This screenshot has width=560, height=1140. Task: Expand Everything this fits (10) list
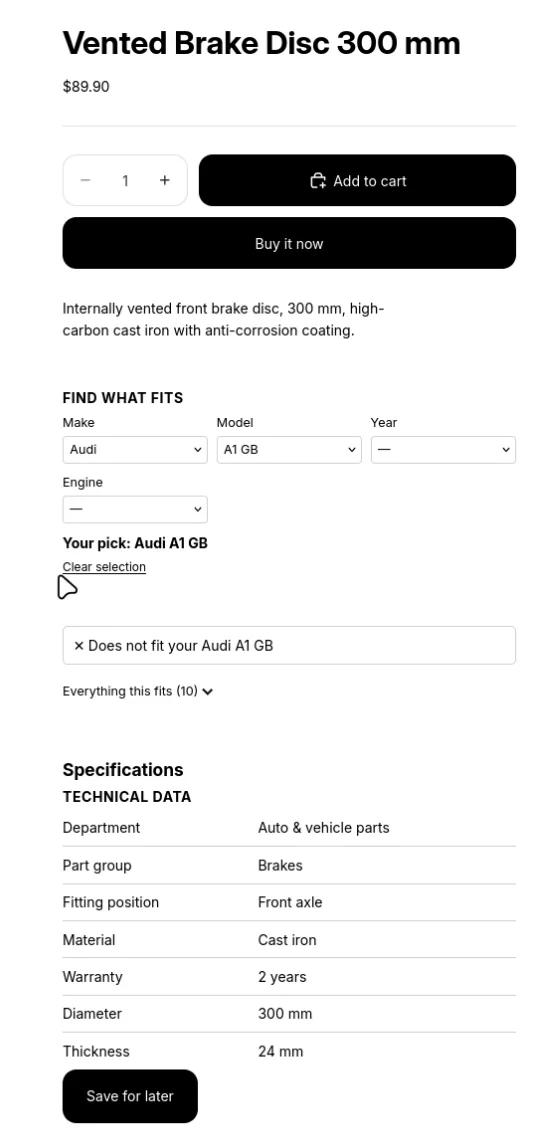pyautogui.click(x=138, y=691)
